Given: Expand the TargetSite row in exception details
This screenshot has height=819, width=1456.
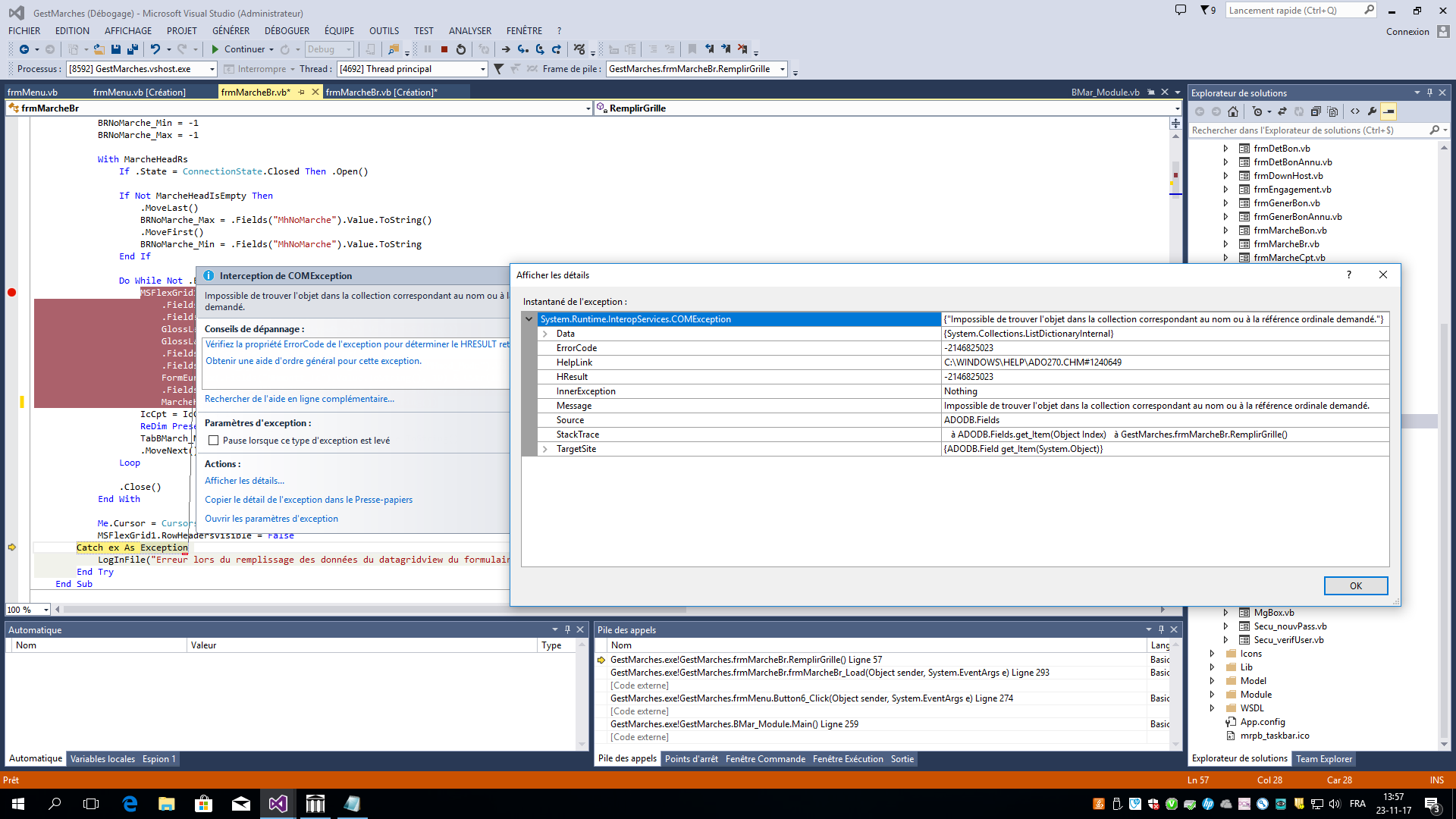Looking at the screenshot, I should [544, 449].
